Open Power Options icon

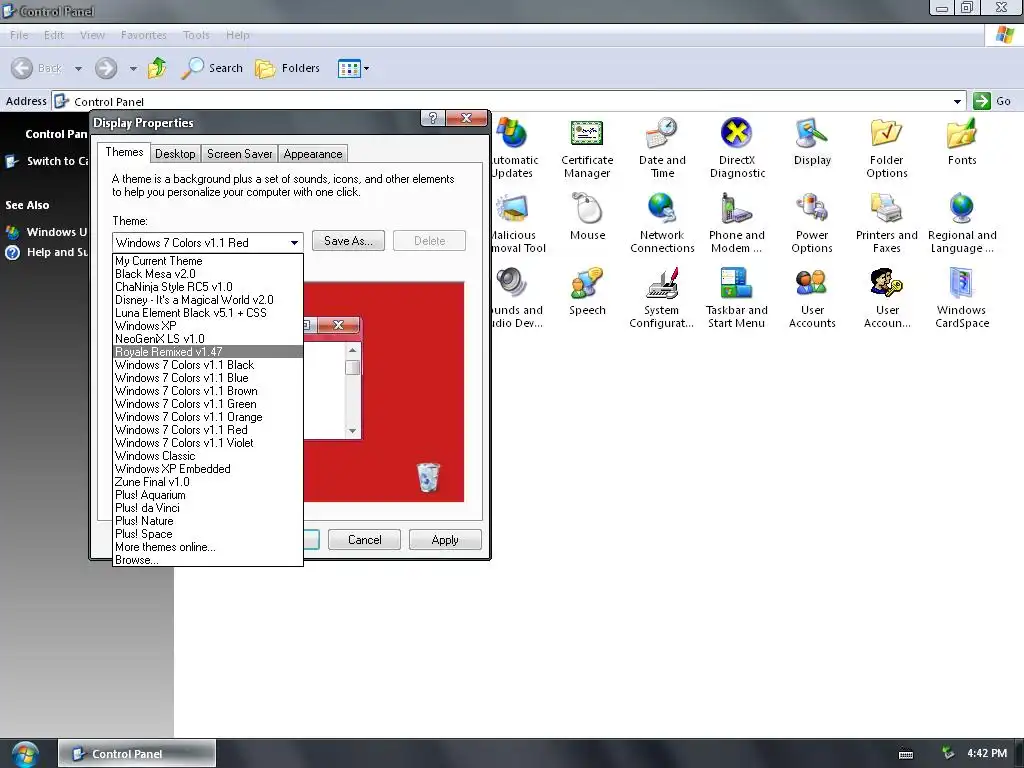point(812,223)
